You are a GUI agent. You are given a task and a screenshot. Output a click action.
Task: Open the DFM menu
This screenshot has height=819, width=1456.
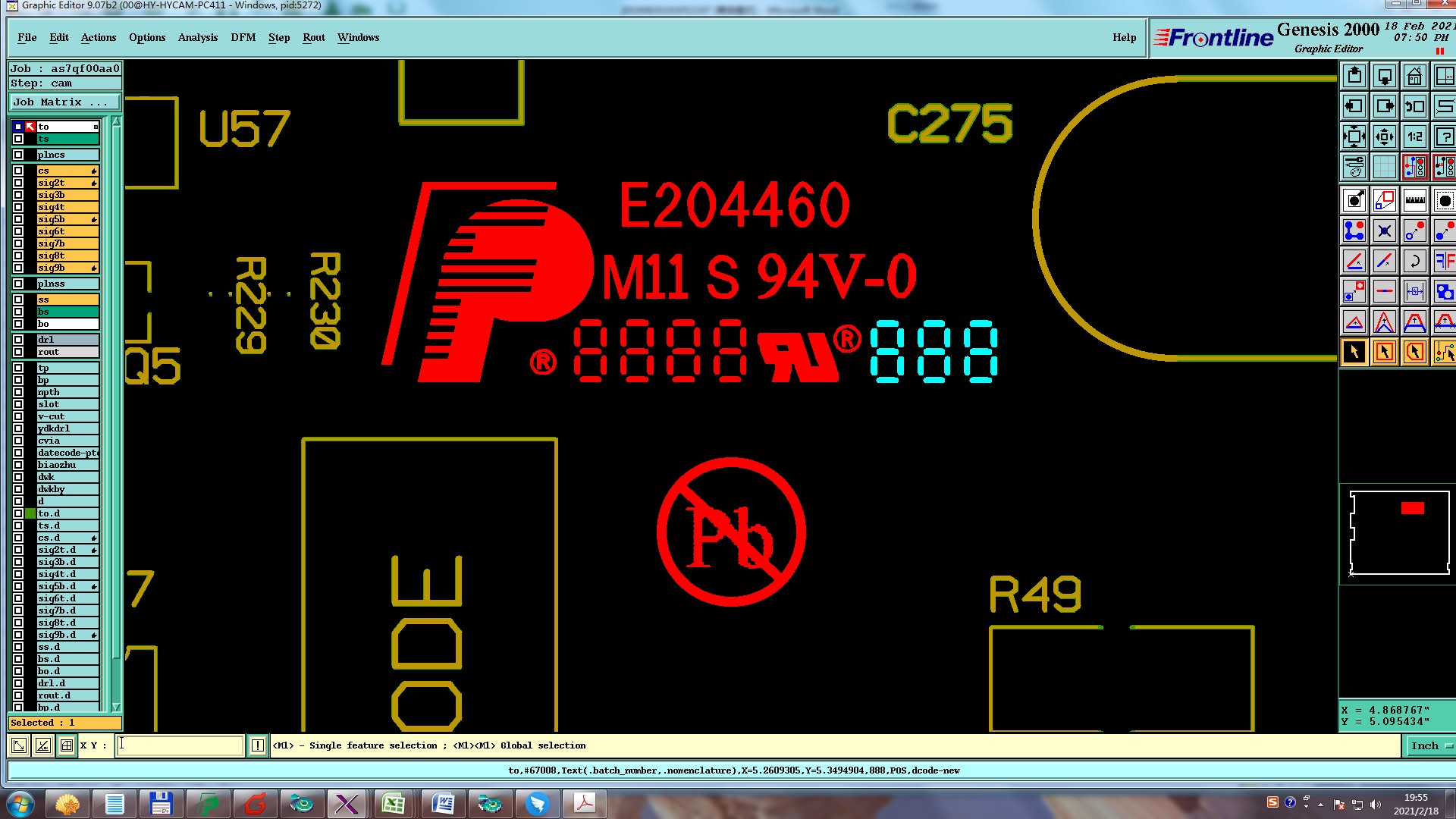(243, 37)
